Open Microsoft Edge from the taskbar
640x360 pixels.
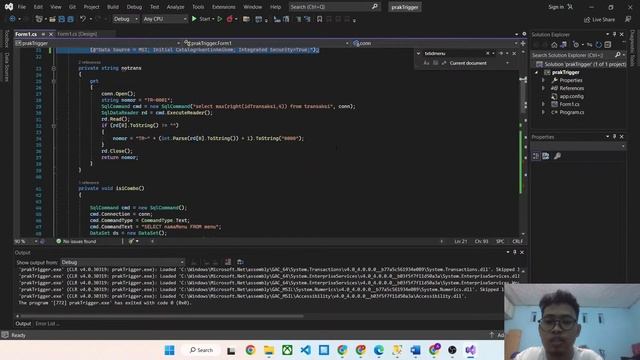(x=379, y=350)
